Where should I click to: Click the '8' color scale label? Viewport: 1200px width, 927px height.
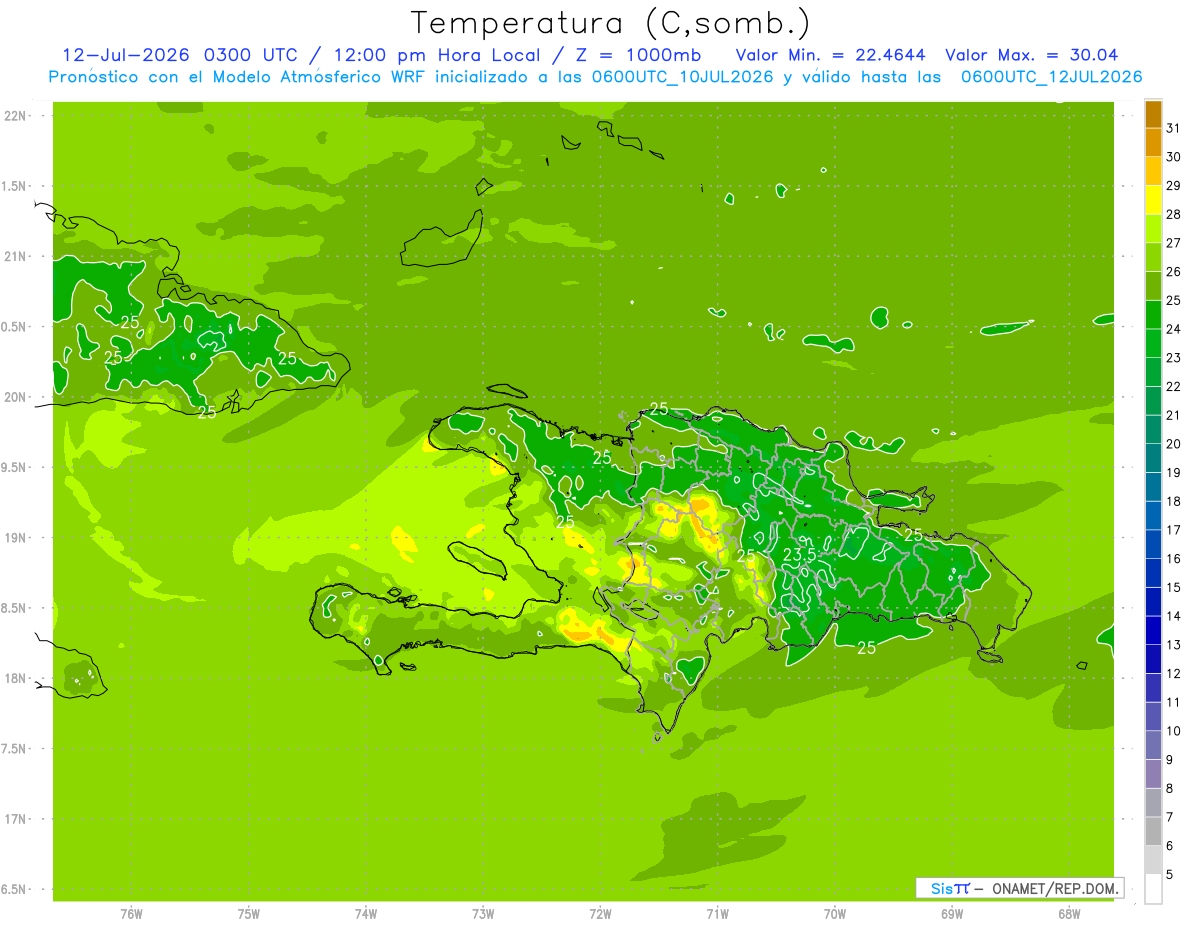(x=1169, y=789)
